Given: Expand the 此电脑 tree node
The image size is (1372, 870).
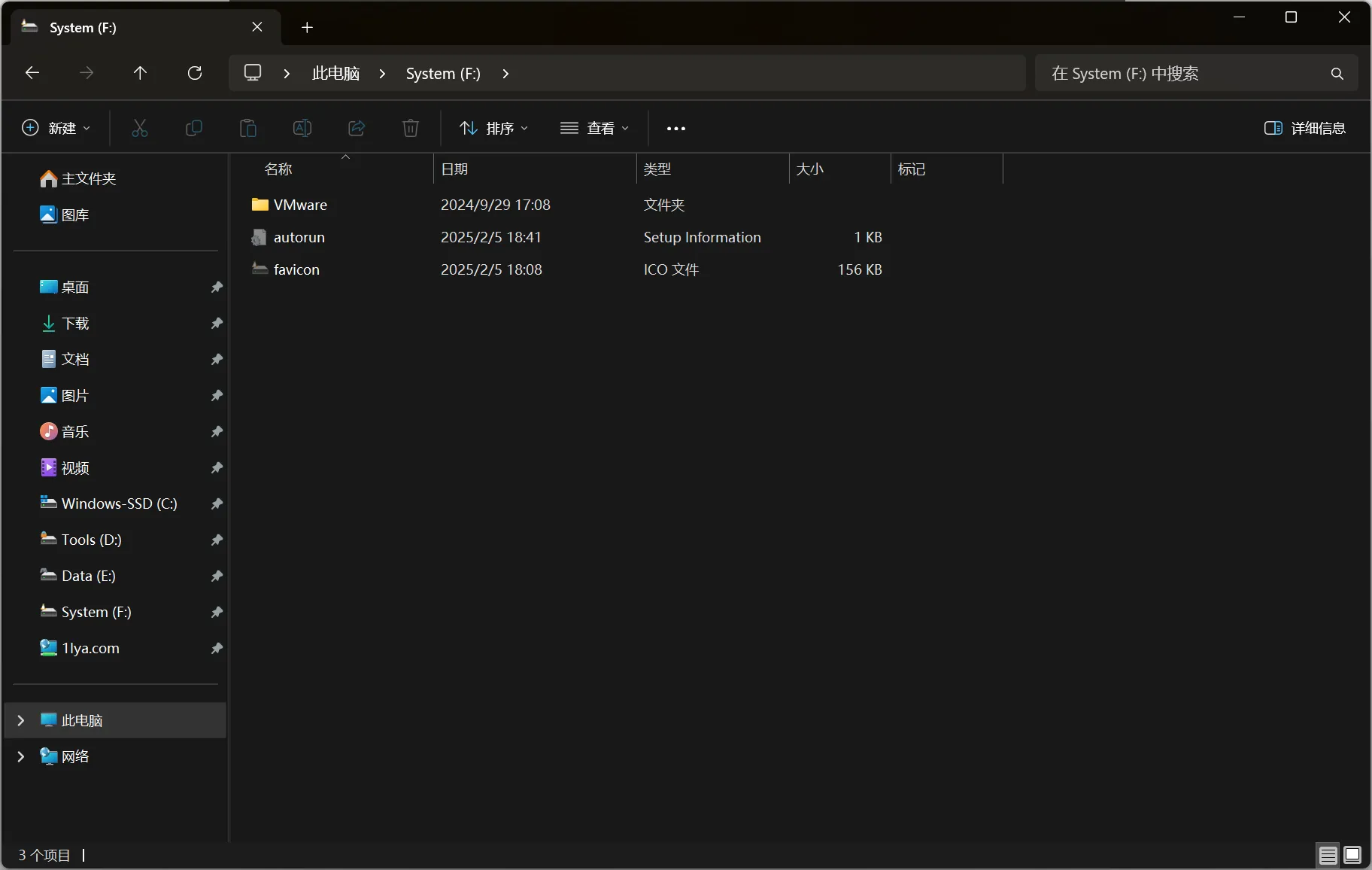Looking at the screenshot, I should tap(21, 720).
